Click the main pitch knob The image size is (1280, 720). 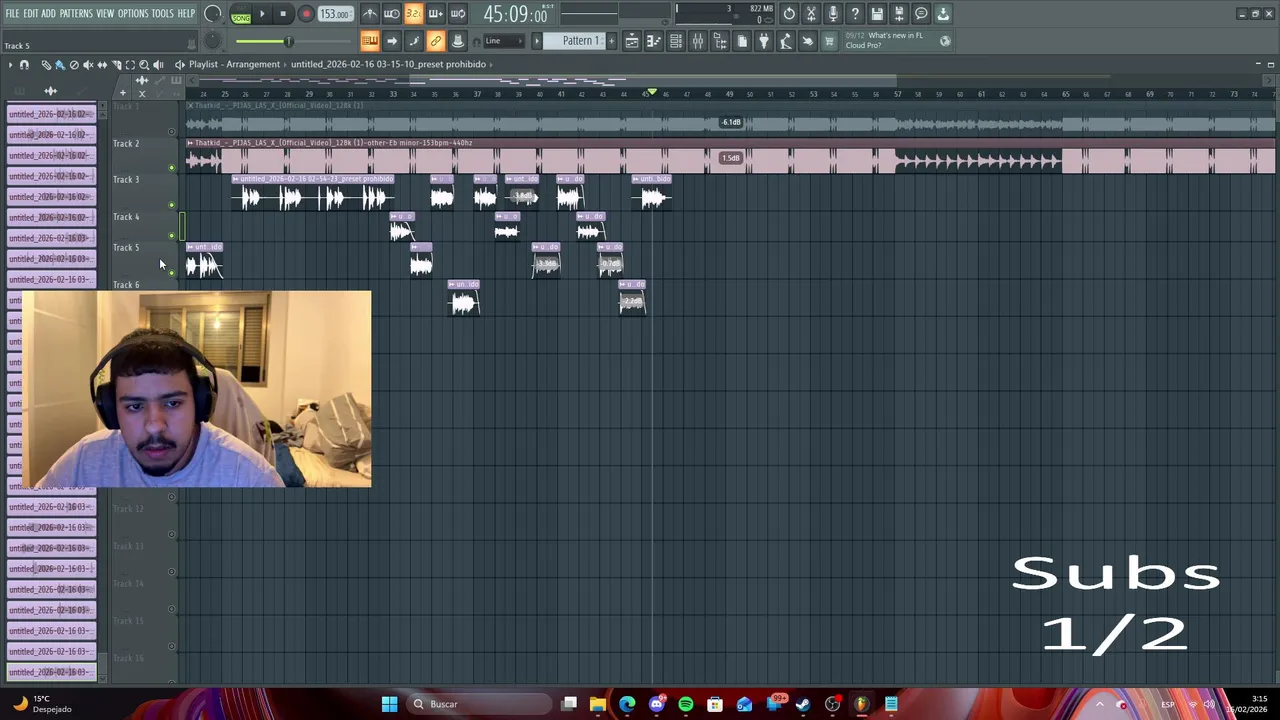(x=213, y=41)
